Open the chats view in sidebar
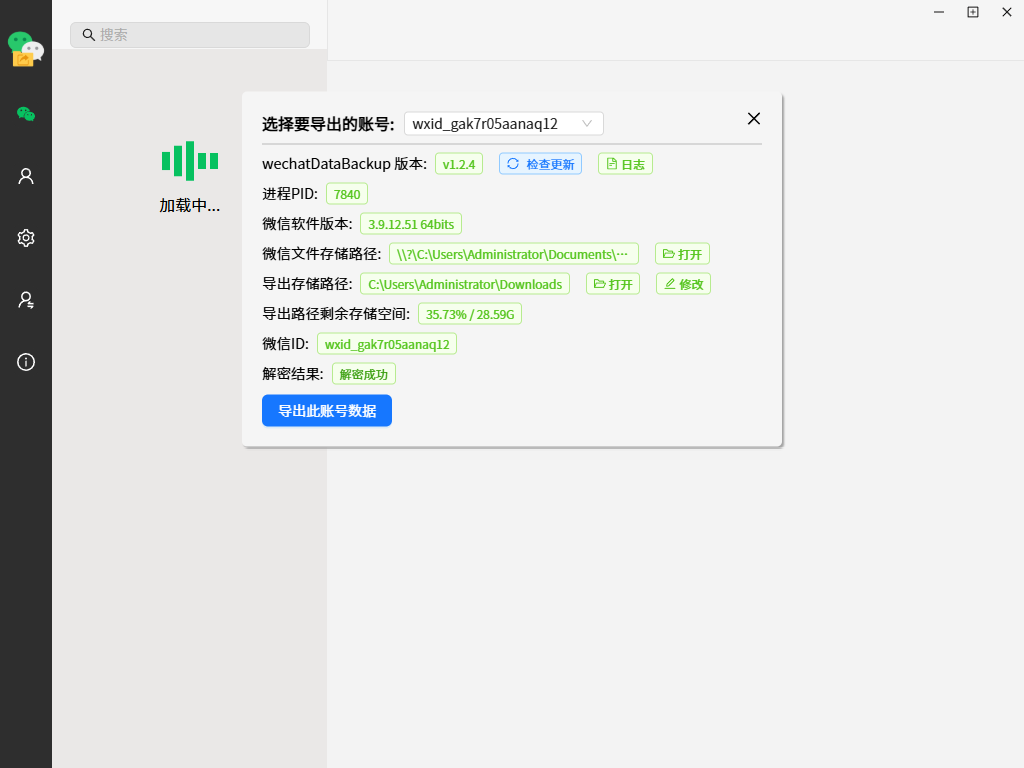1024x768 pixels. (25, 114)
